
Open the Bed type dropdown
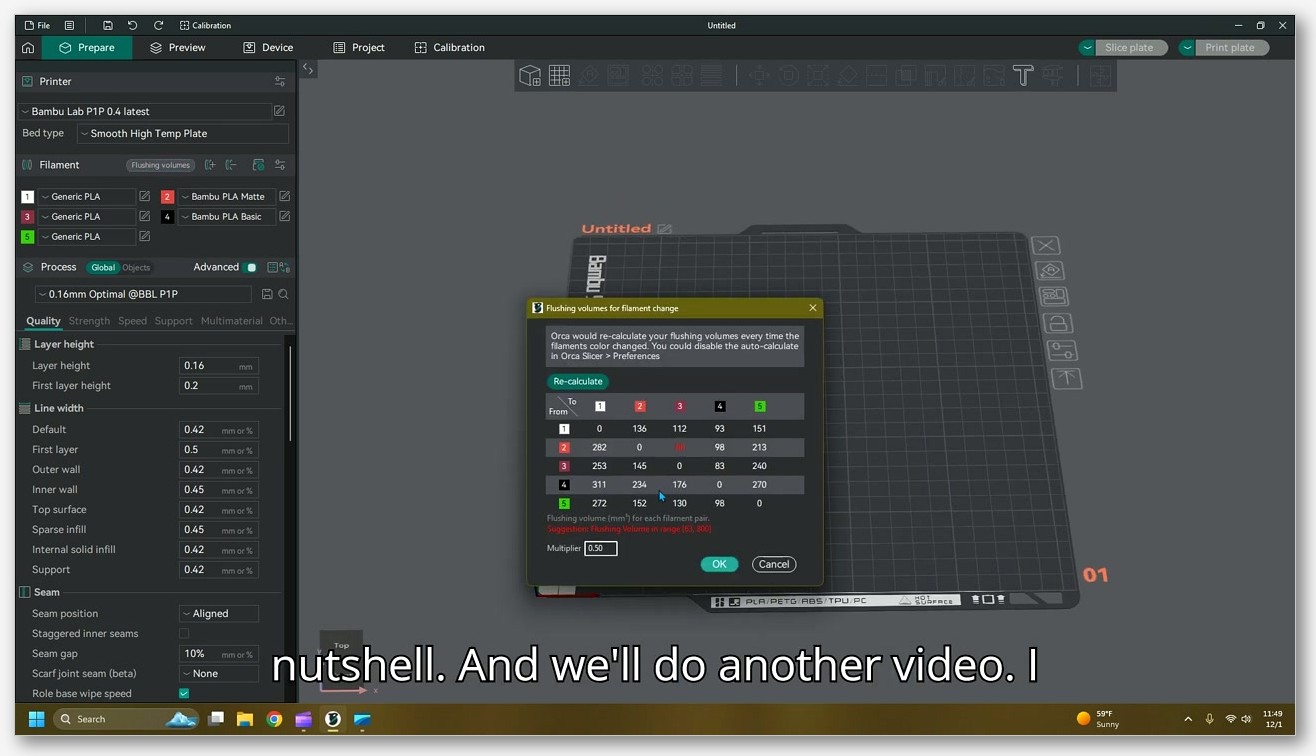pyautogui.click(x=183, y=133)
